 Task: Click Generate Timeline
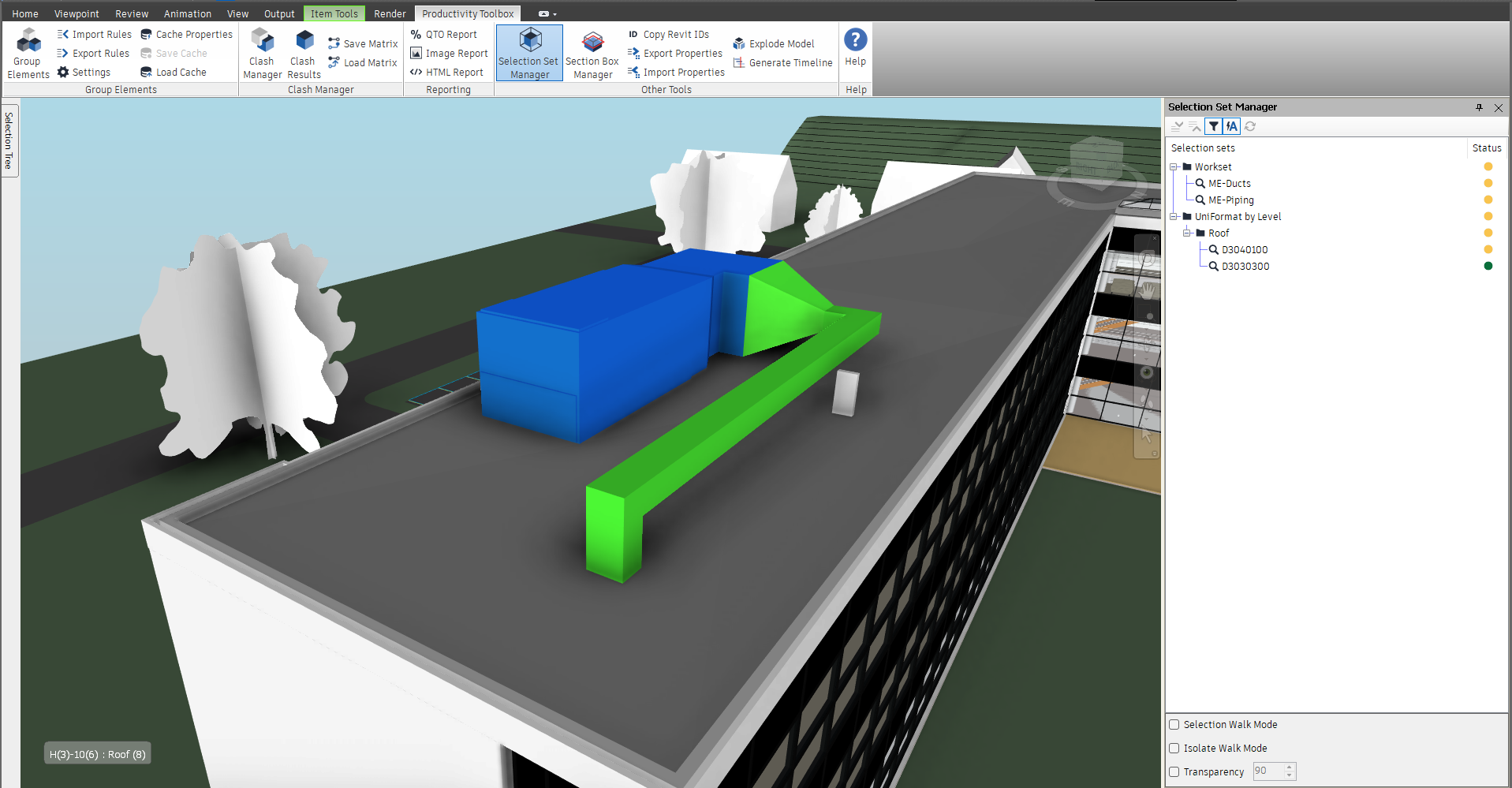(783, 63)
